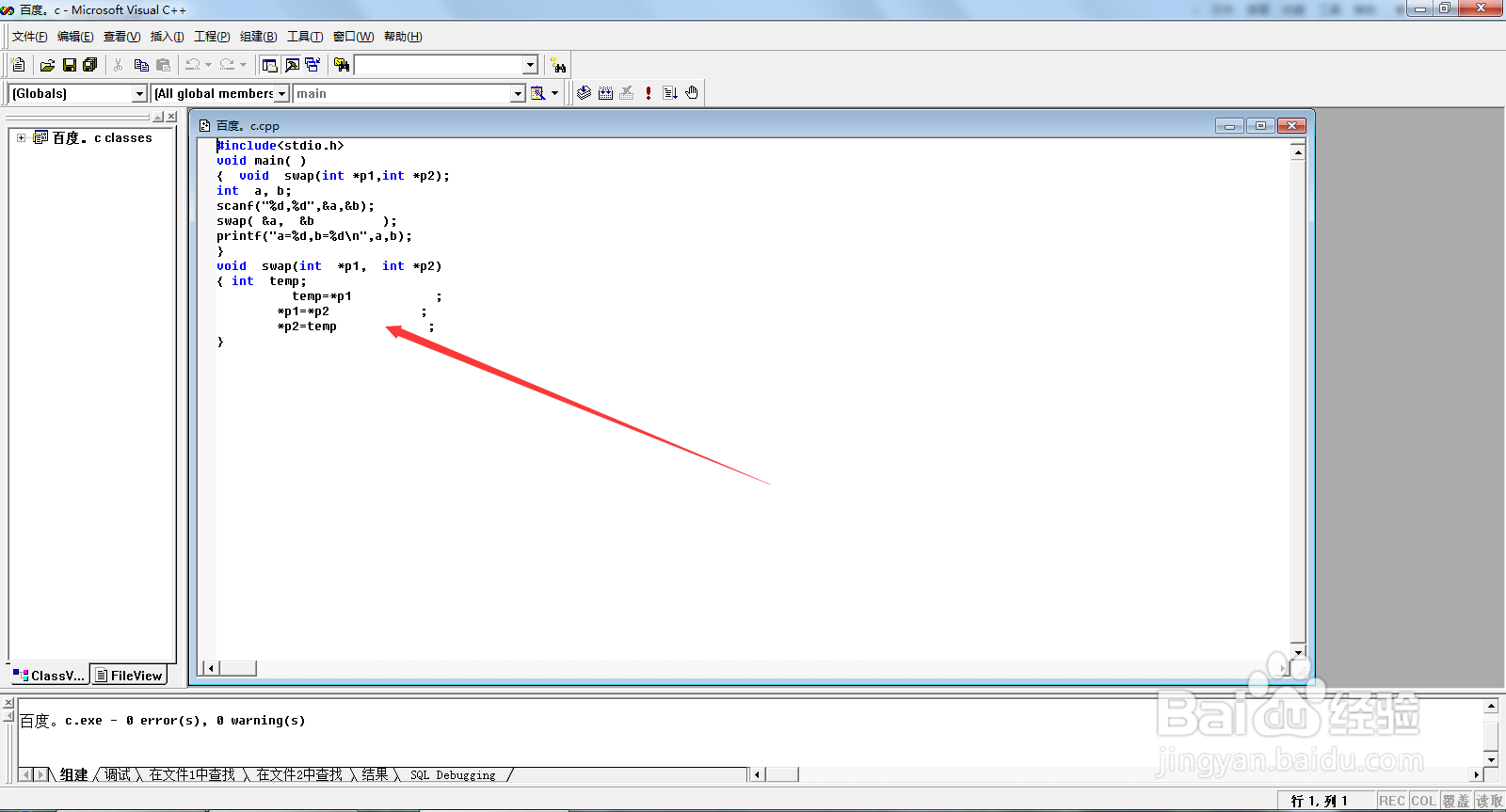Expand the 百度。c classes tree node

point(21,137)
